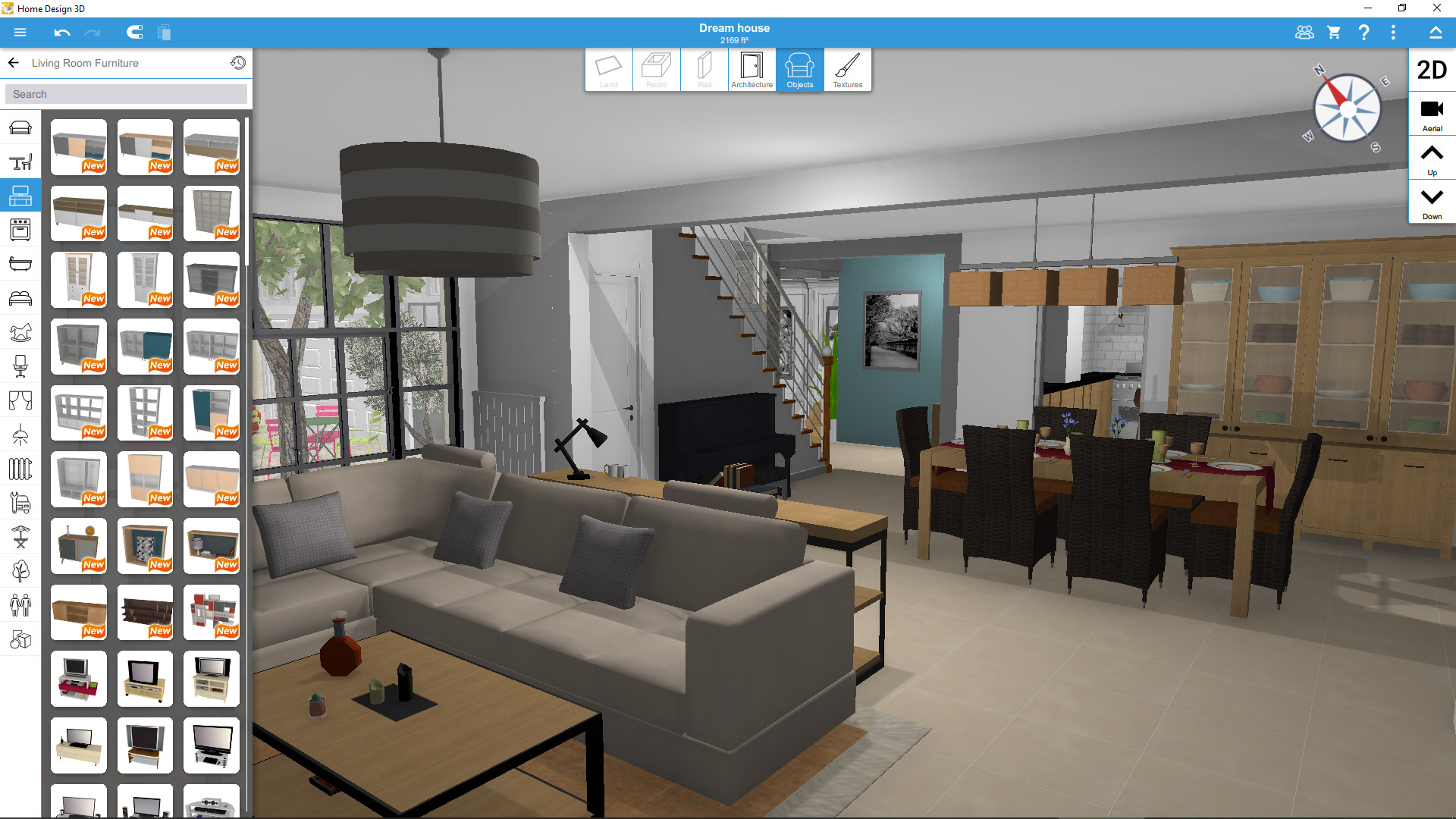Open the Help menu

1365,33
